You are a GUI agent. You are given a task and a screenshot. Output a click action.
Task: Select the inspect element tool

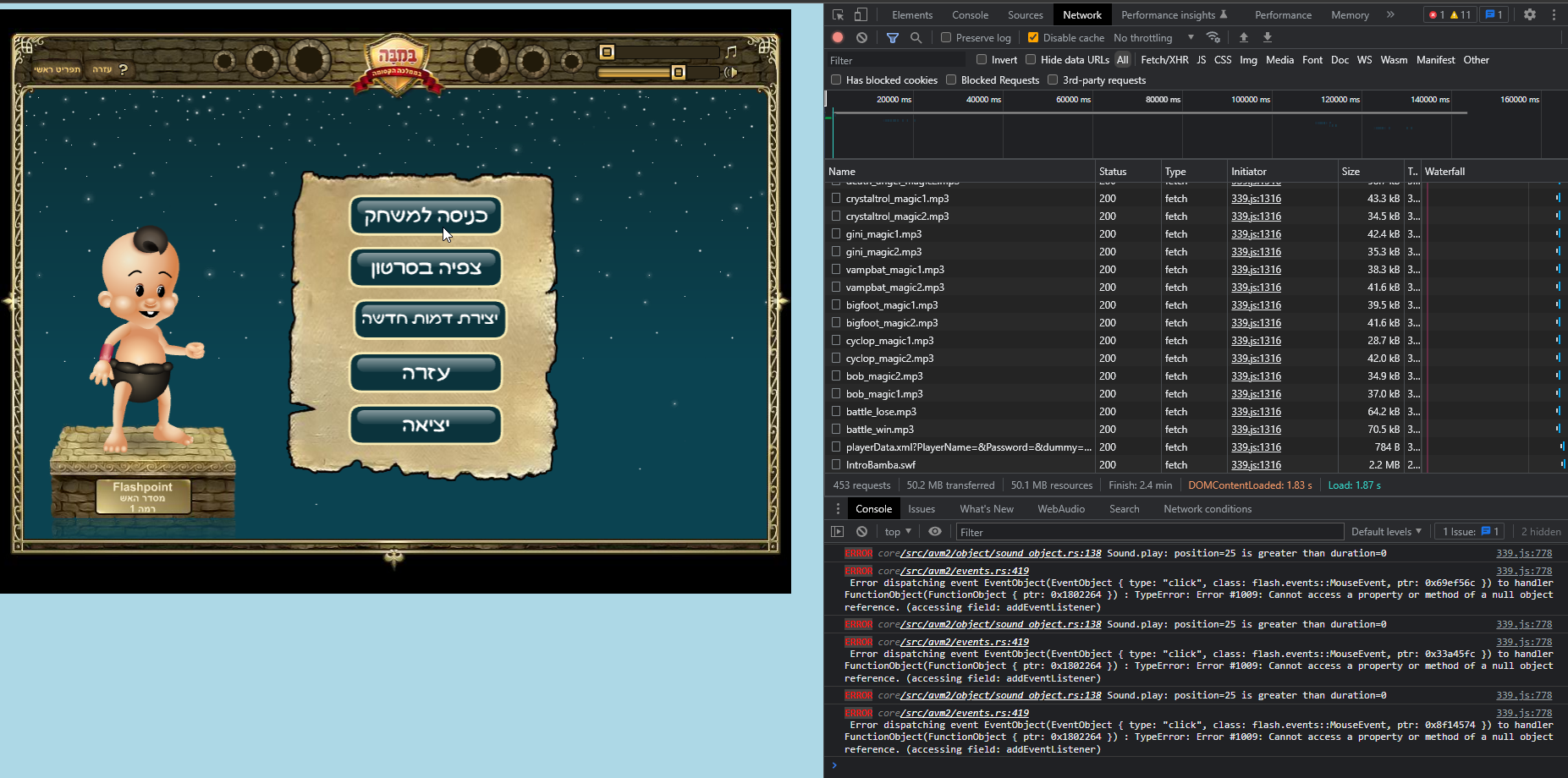pyautogui.click(x=837, y=14)
